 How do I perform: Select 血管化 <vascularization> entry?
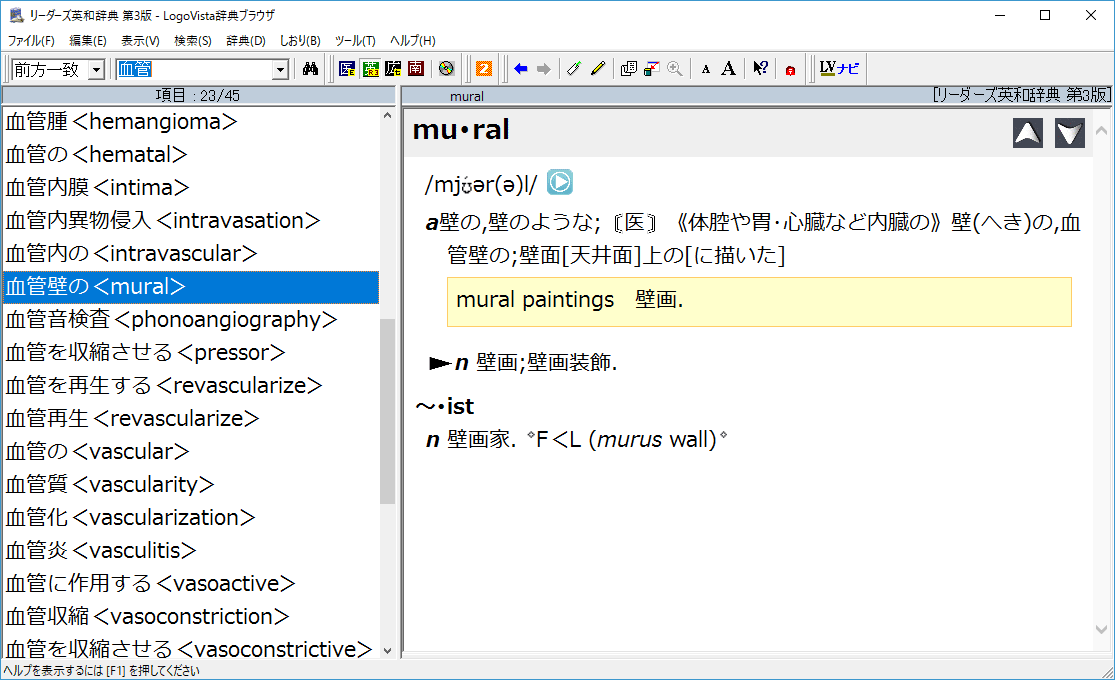(191, 518)
